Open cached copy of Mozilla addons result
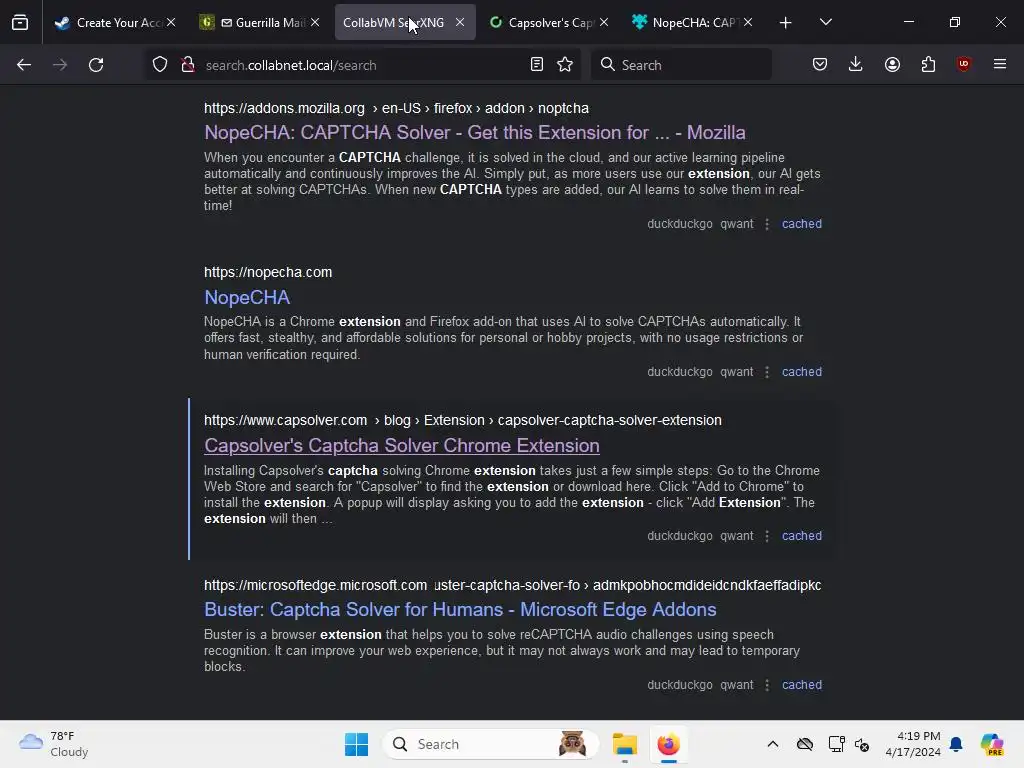Viewport: 1024px width, 768px height. [x=802, y=224]
